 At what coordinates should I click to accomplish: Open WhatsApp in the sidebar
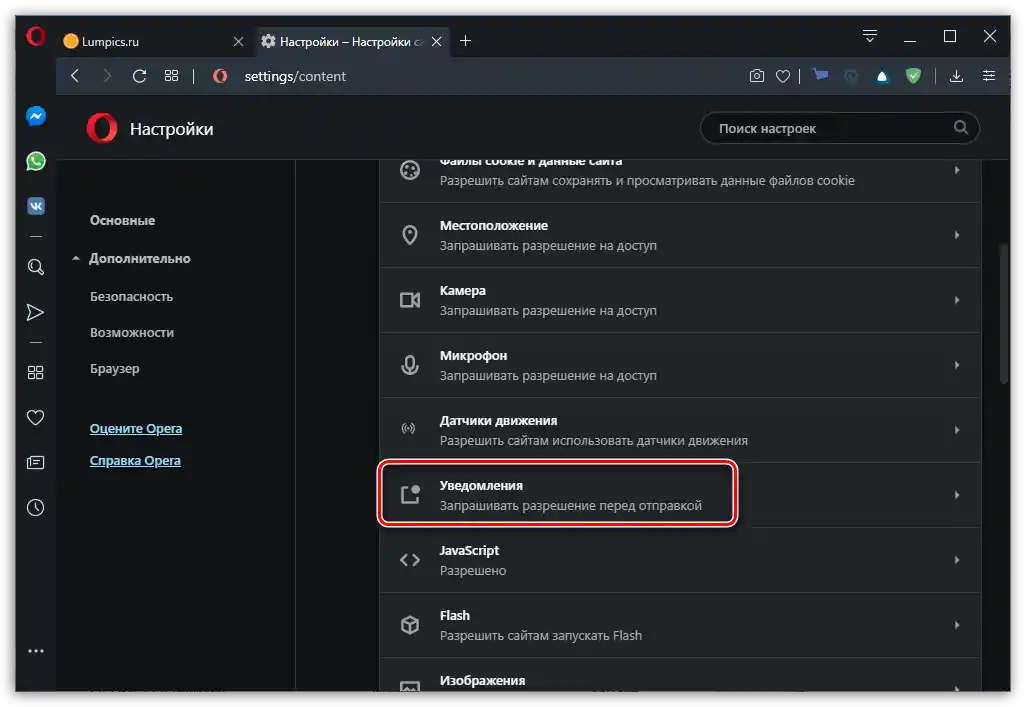coord(36,161)
